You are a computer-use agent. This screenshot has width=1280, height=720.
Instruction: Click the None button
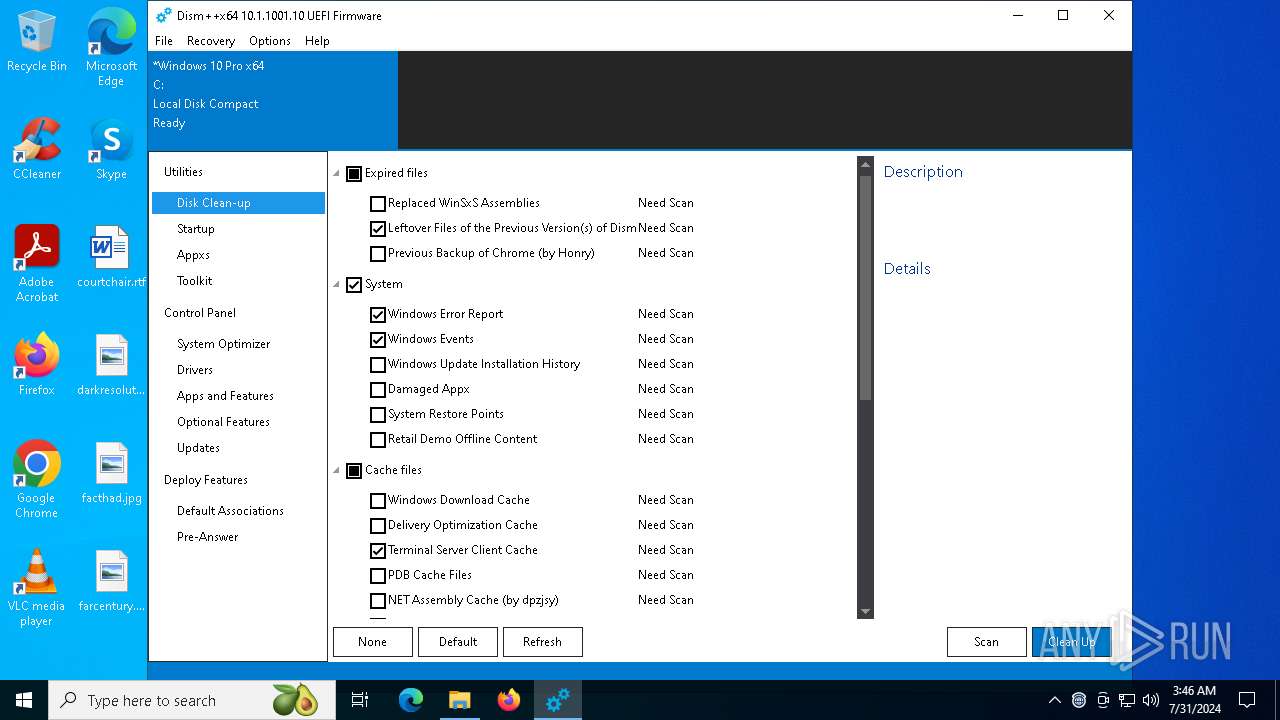pos(372,642)
